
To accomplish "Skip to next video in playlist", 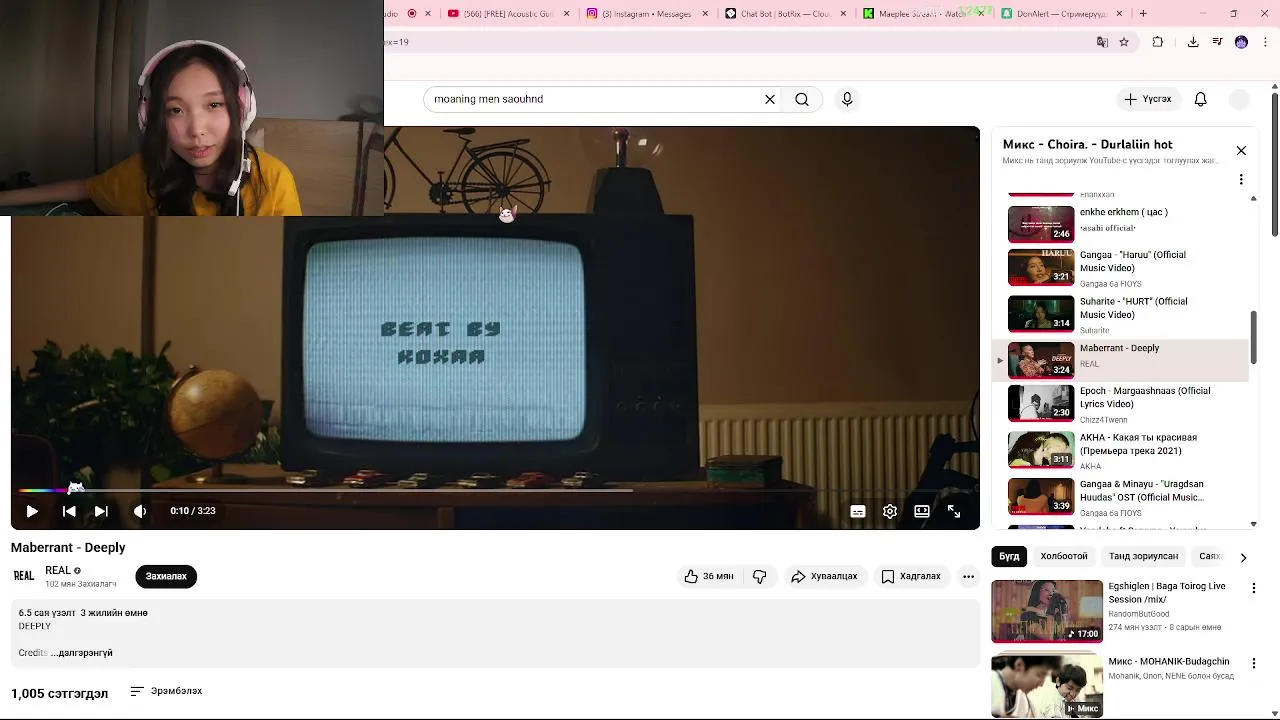I will 101,511.
